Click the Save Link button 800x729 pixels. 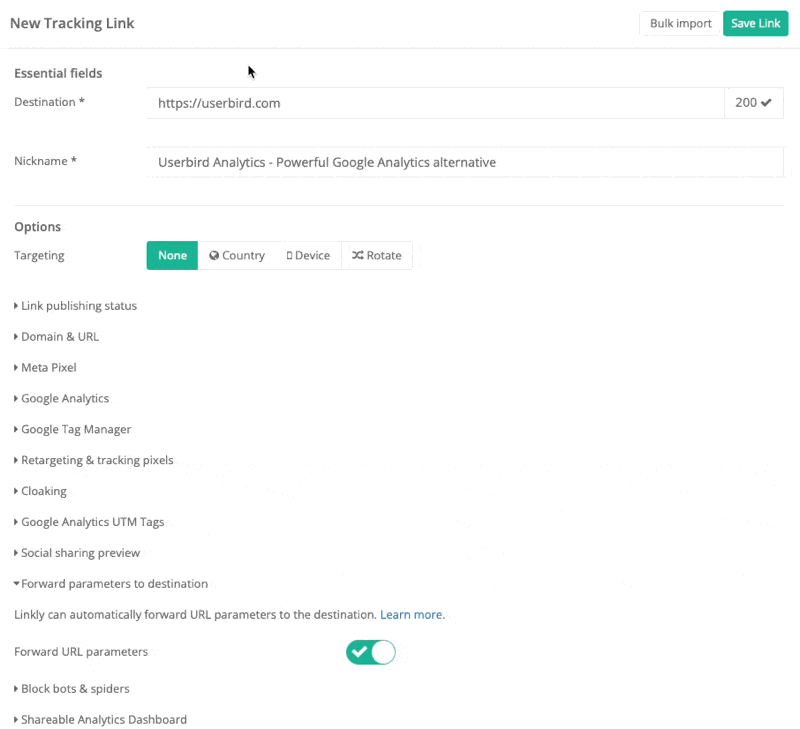pos(755,24)
